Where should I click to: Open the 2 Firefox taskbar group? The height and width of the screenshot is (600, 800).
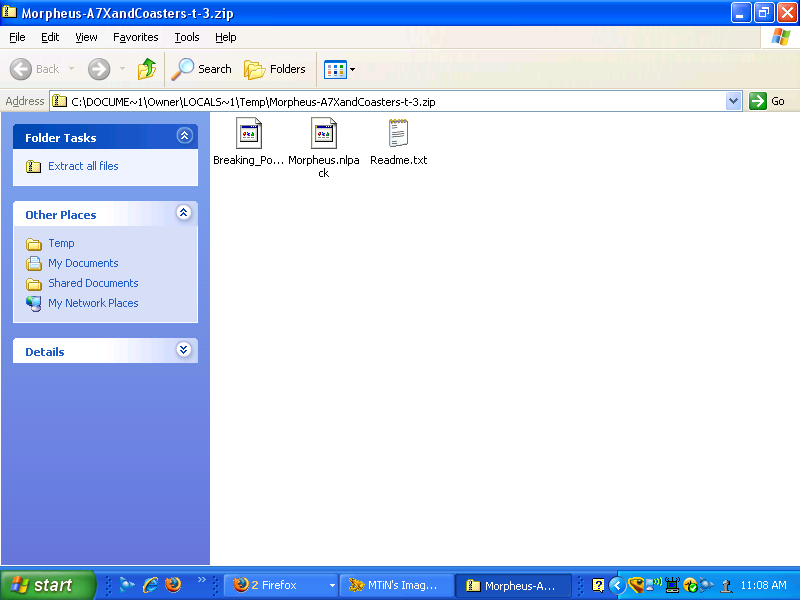coord(280,585)
